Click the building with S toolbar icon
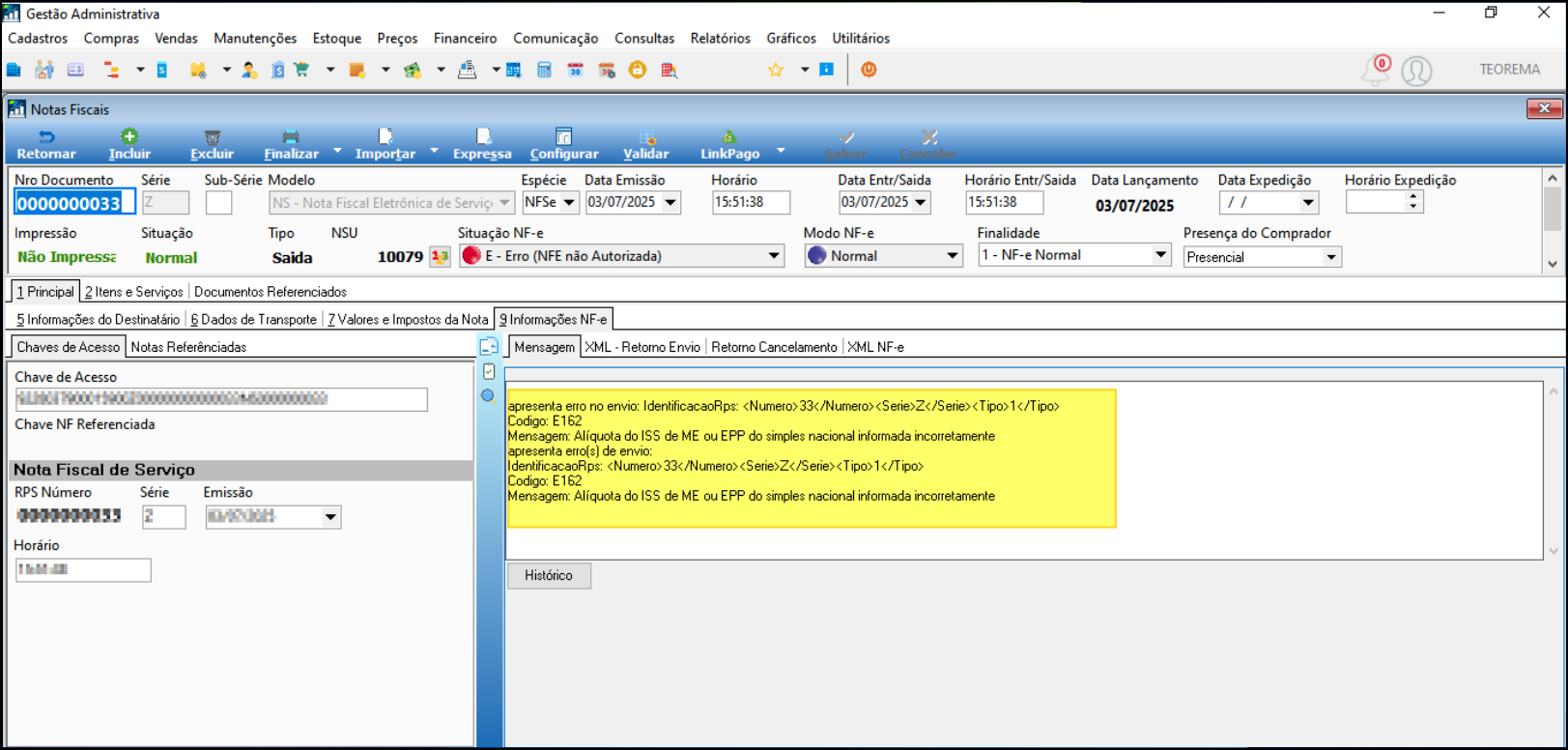 tap(278, 70)
